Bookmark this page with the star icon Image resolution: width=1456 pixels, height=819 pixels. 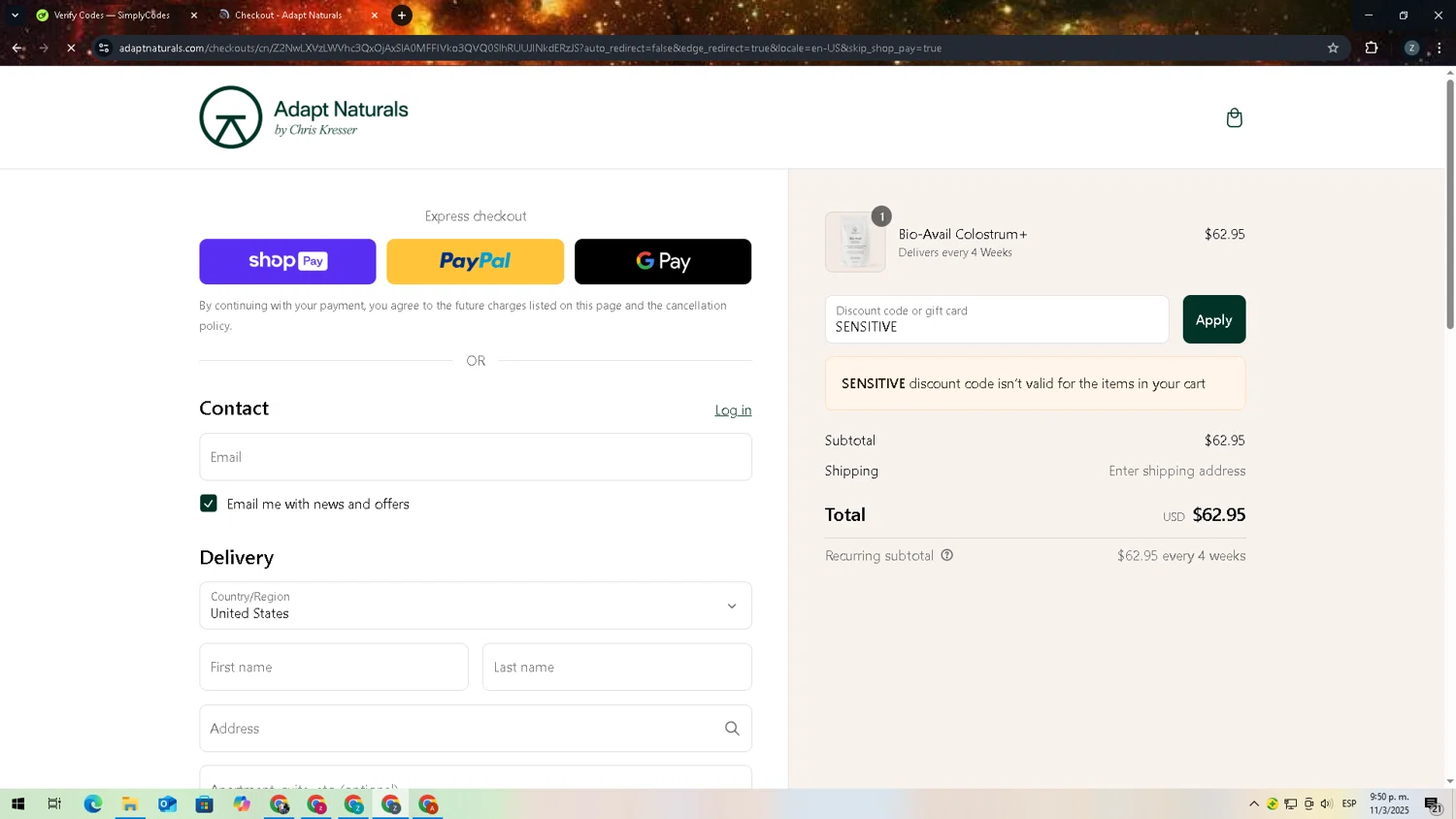point(1333,48)
